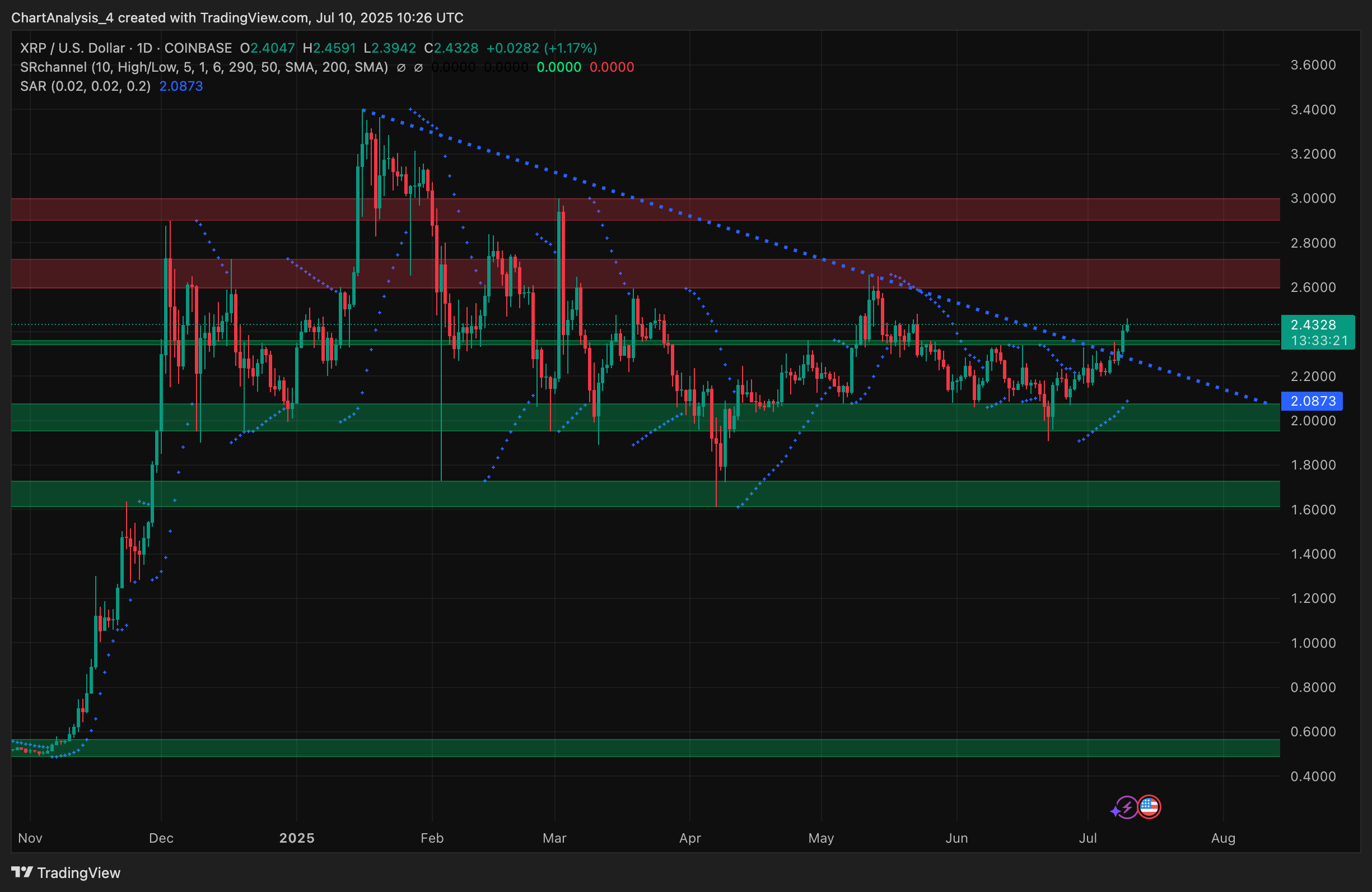This screenshot has height=892, width=1372.
Task: Click the high value H2.4591
Action: 329,48
